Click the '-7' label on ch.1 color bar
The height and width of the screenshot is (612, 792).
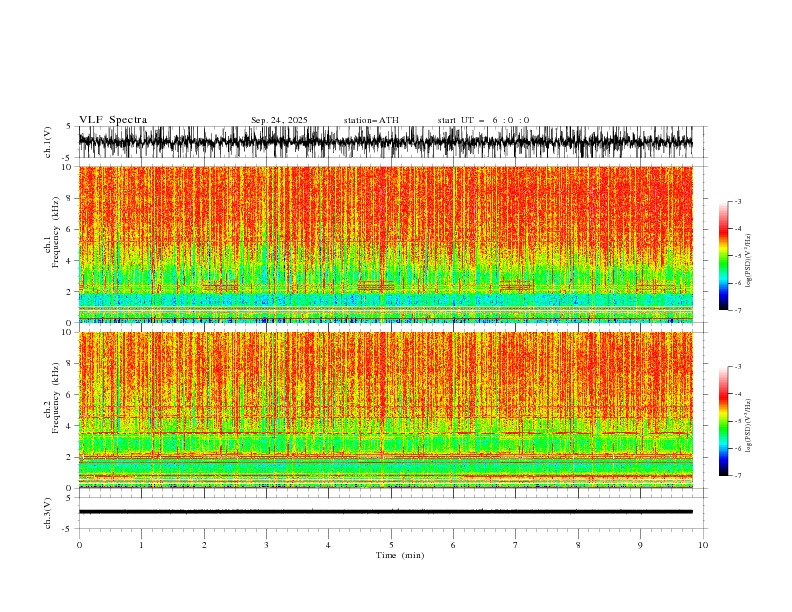[738, 310]
